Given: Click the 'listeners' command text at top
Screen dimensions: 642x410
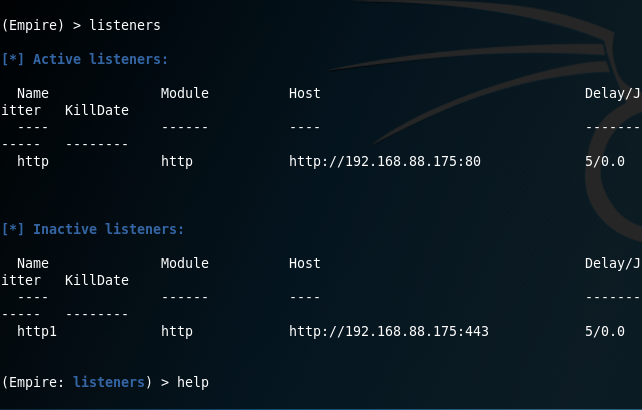Looking at the screenshot, I should 125,25.
